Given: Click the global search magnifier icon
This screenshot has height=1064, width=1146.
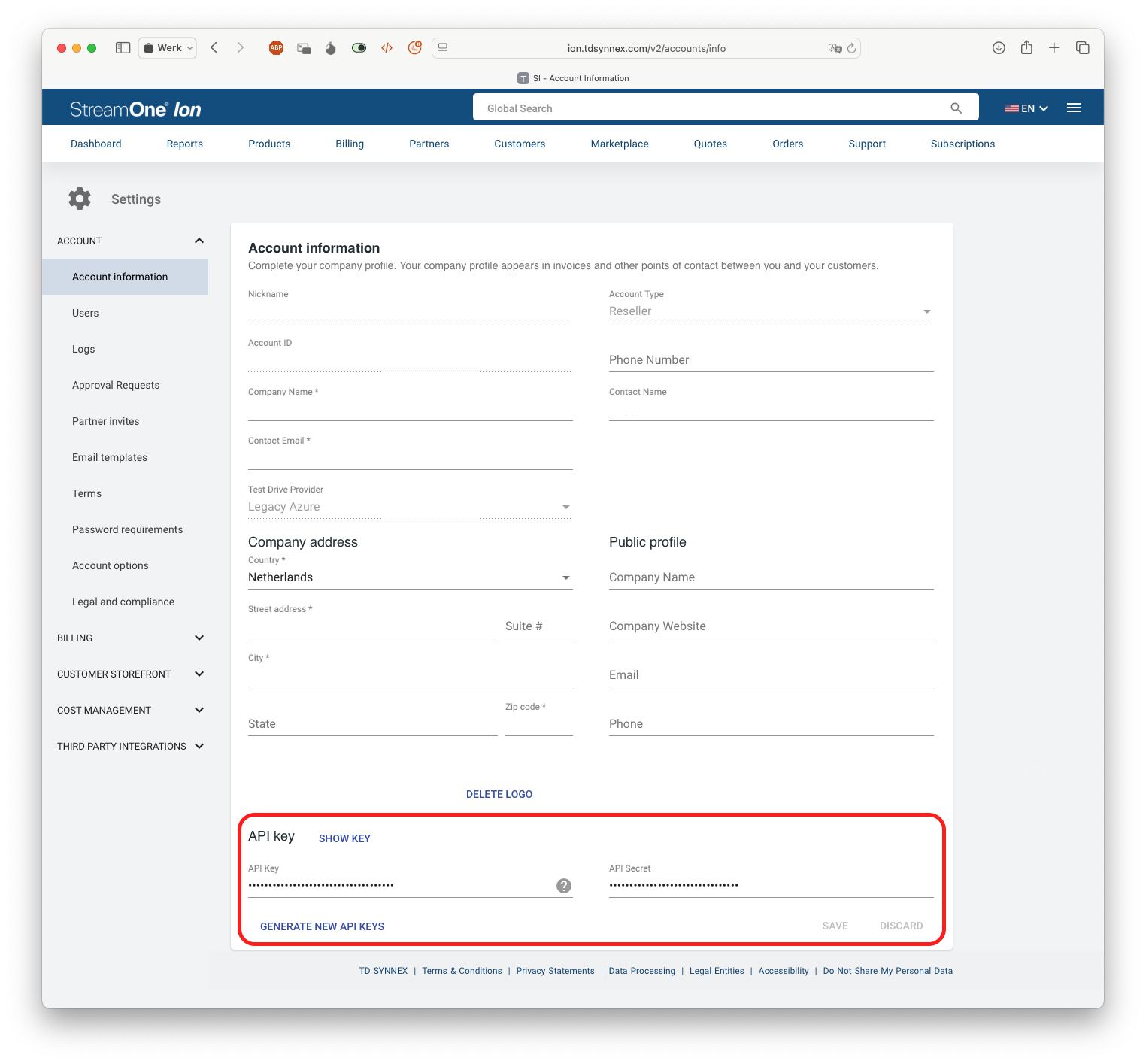Looking at the screenshot, I should (x=956, y=108).
